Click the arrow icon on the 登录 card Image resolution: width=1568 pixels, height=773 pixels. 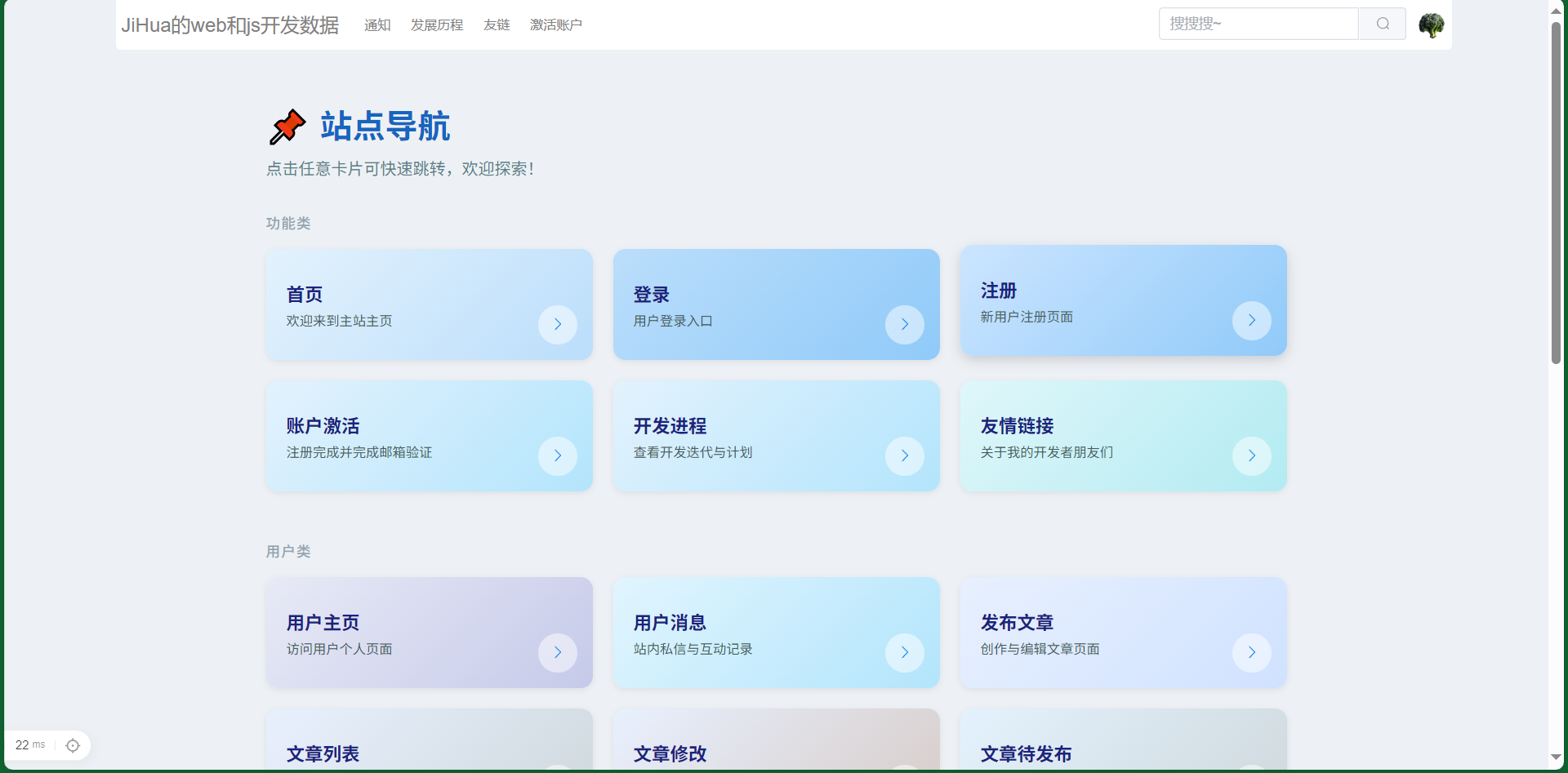tap(905, 325)
